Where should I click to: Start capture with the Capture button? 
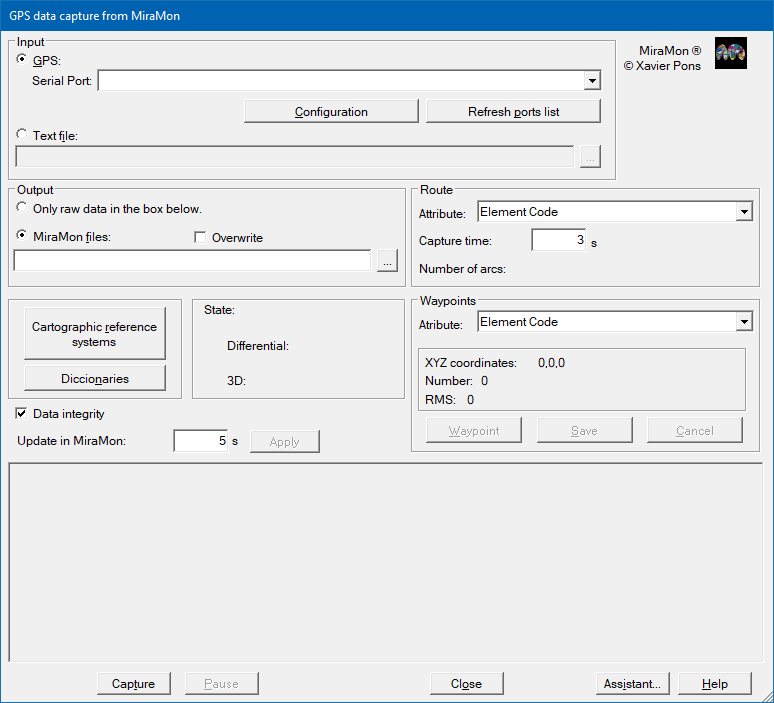133,684
